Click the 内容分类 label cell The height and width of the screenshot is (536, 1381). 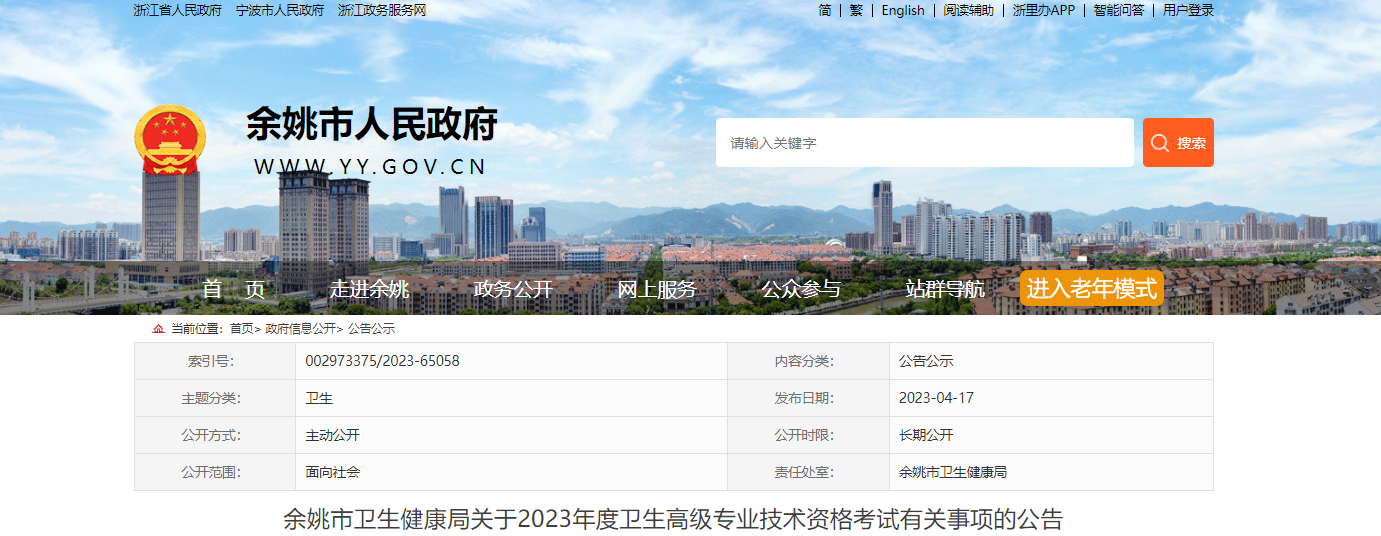pos(808,361)
